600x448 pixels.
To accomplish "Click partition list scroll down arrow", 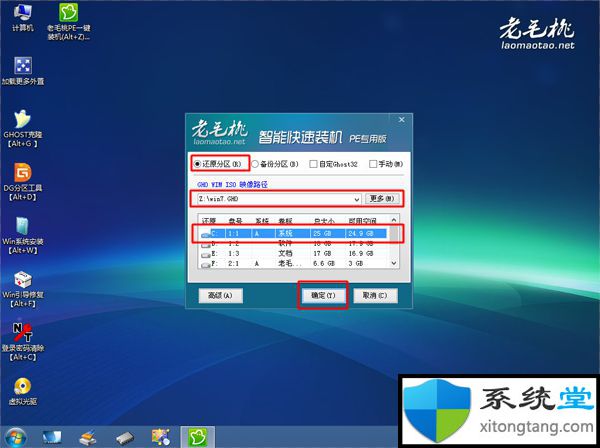I will (x=394, y=264).
